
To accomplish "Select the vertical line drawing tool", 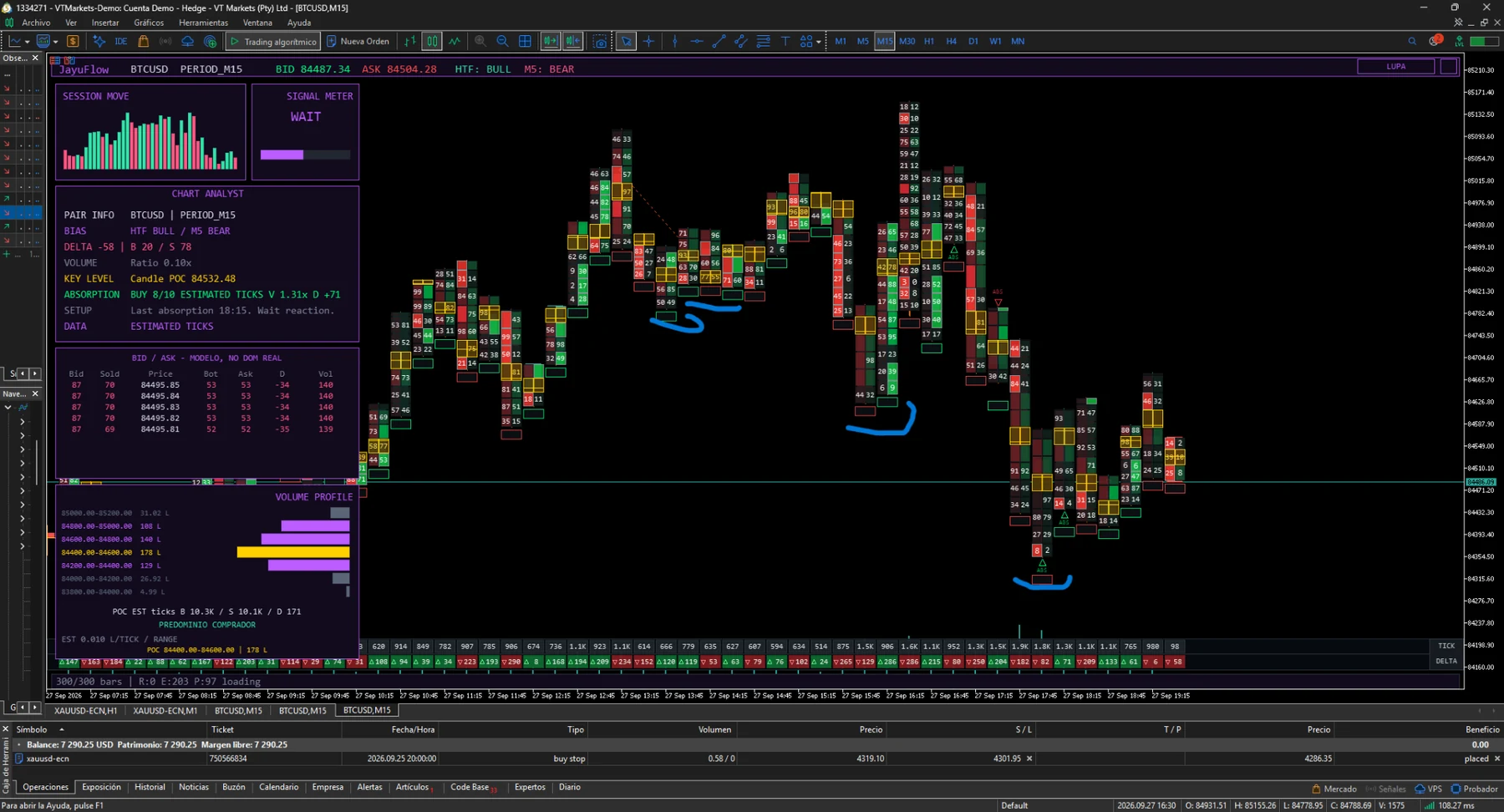I will (x=675, y=41).
